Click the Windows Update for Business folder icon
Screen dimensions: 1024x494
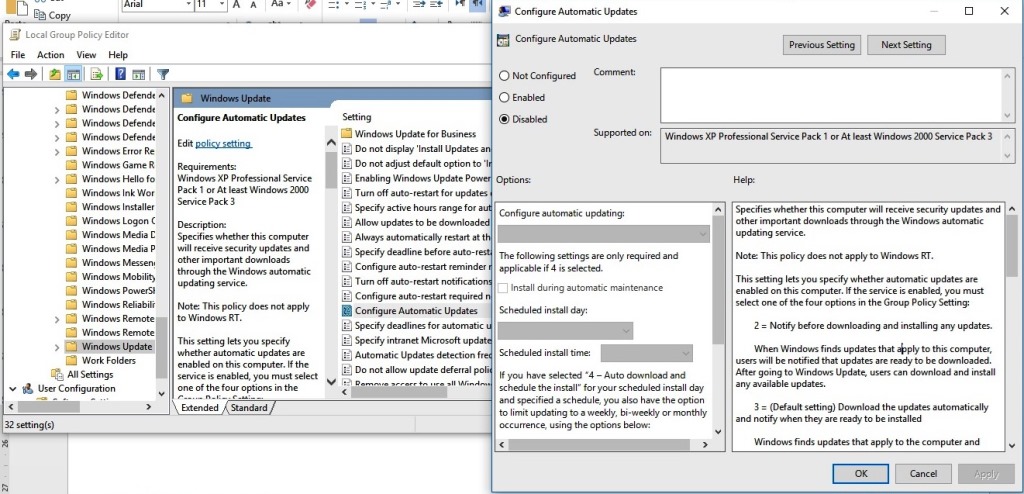pos(347,134)
